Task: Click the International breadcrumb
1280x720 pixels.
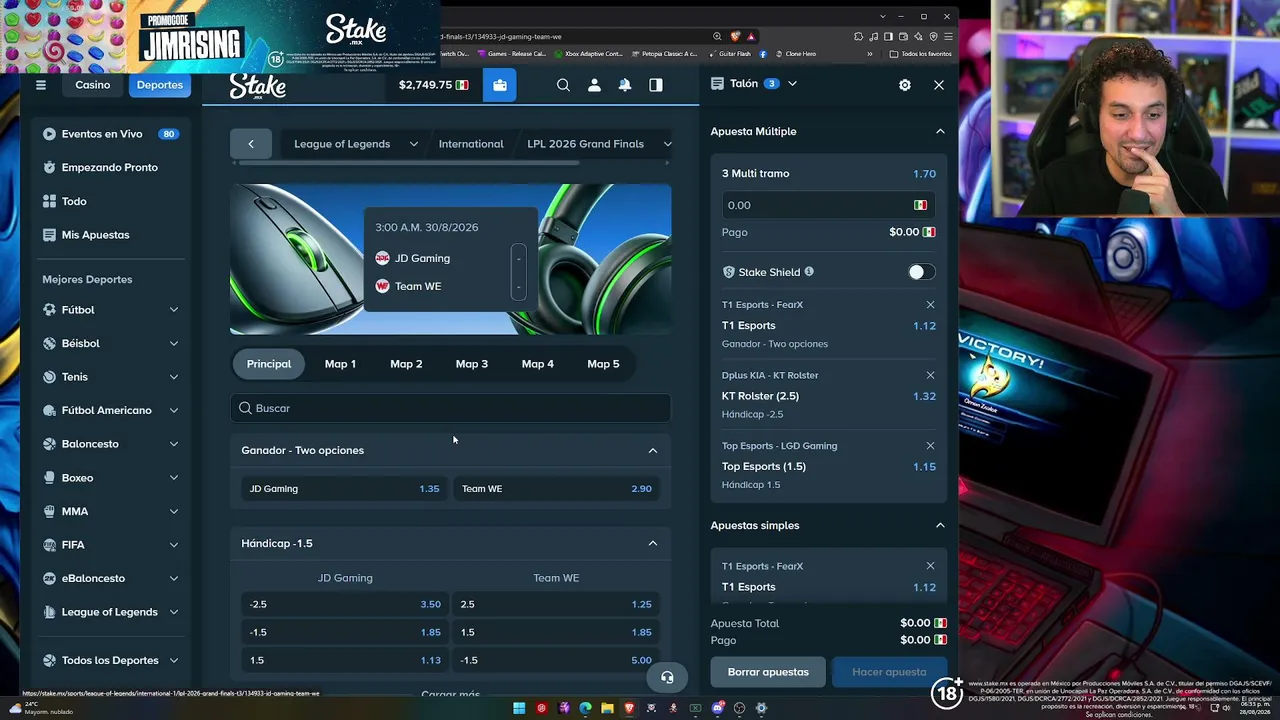Action: point(471,144)
